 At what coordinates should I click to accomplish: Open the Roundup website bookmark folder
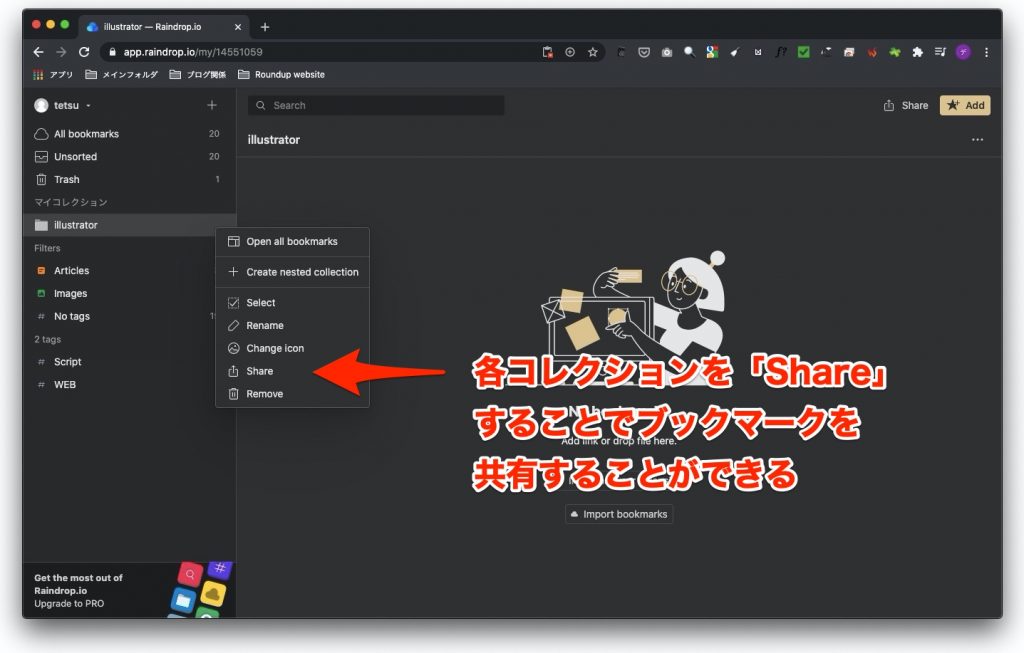click(281, 74)
